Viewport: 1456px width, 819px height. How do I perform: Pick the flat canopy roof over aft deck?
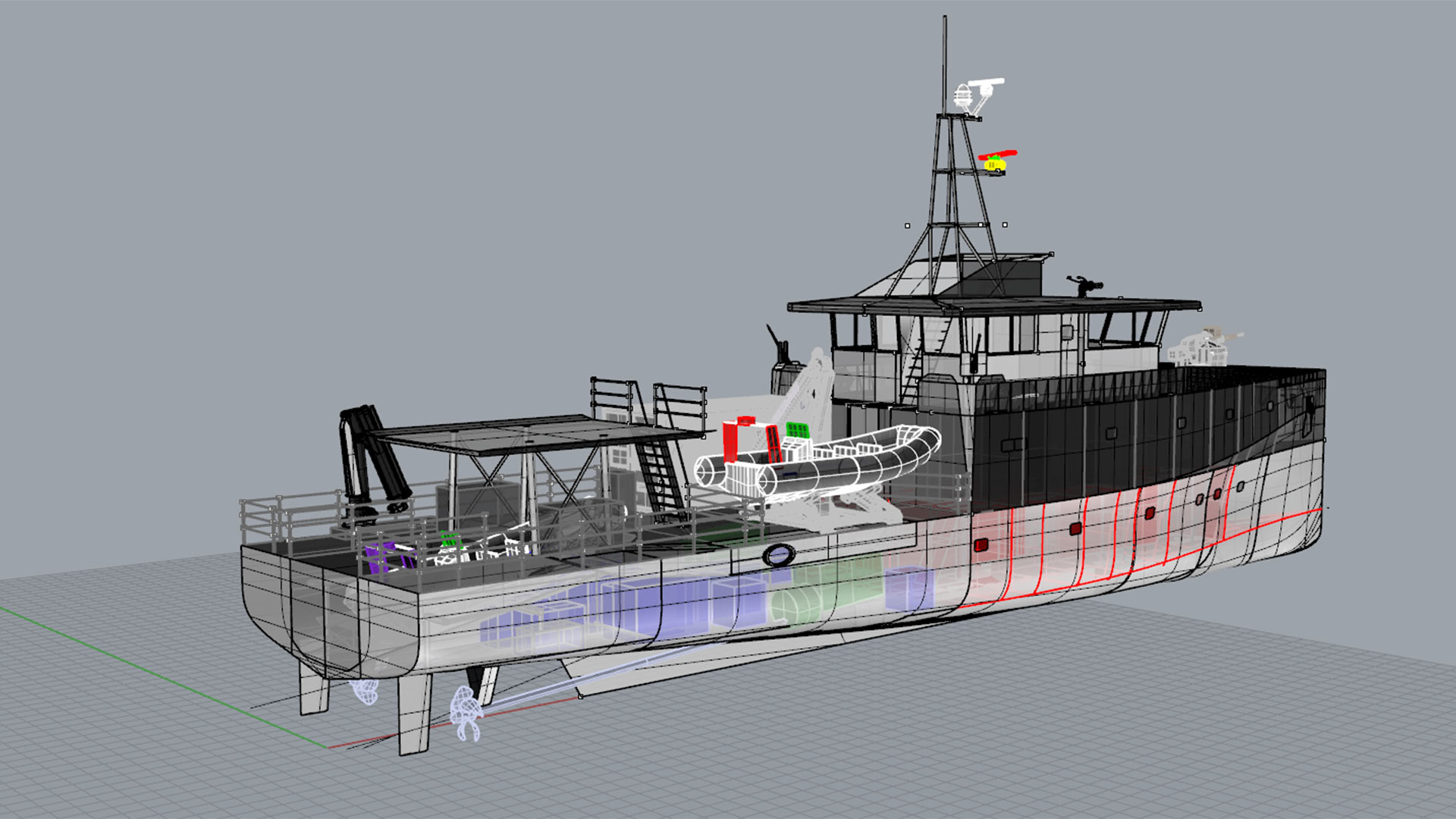(538, 434)
